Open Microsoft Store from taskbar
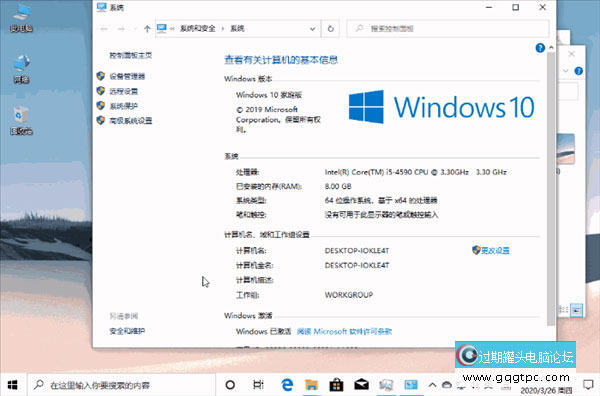600x396 pixels. (x=336, y=385)
